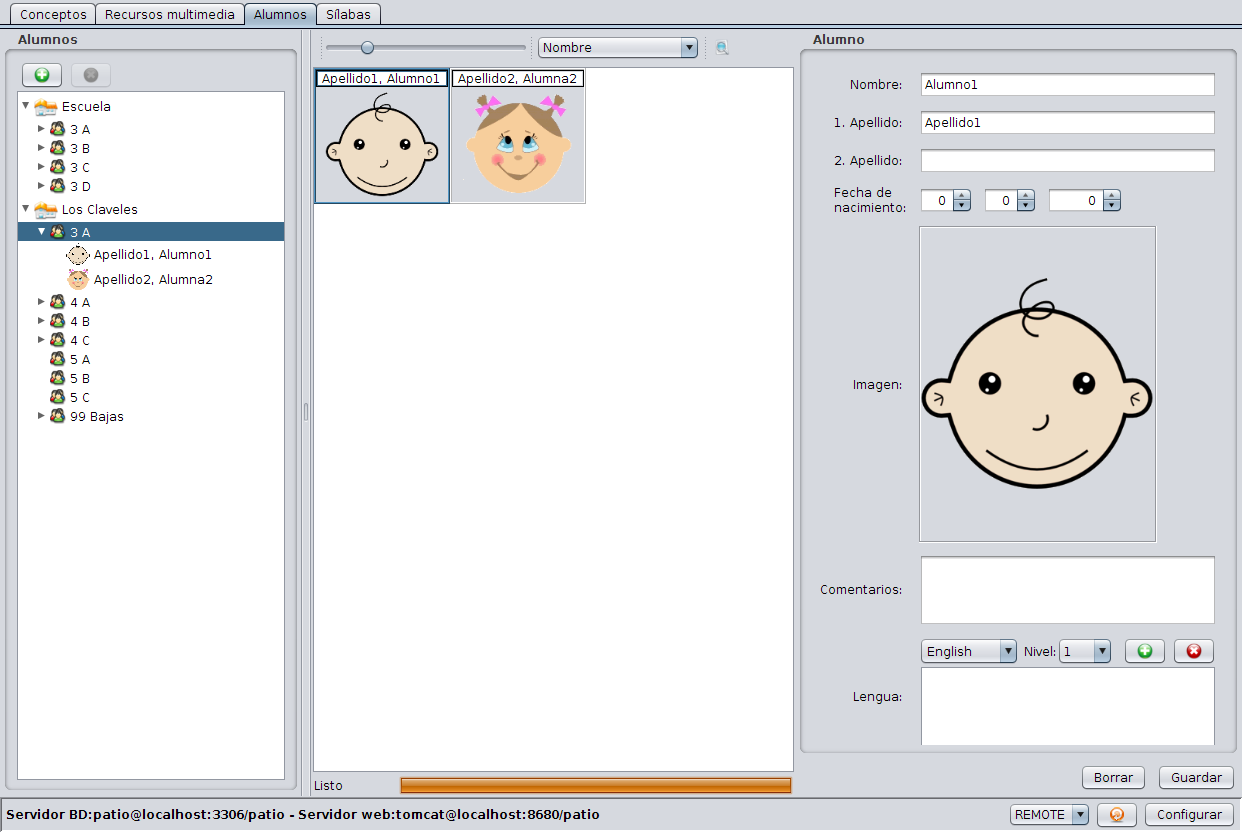
Task: Select the Escuela school folder icon
Action: pyautogui.click(x=46, y=106)
